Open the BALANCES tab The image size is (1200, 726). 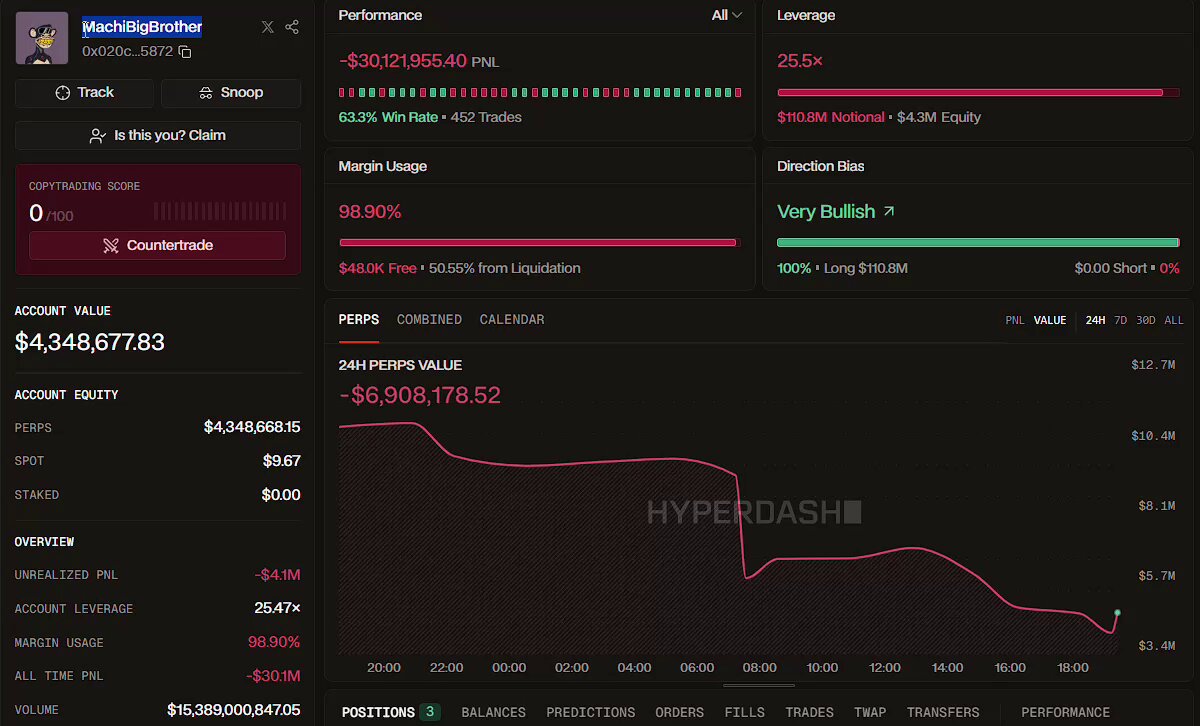tap(493, 712)
